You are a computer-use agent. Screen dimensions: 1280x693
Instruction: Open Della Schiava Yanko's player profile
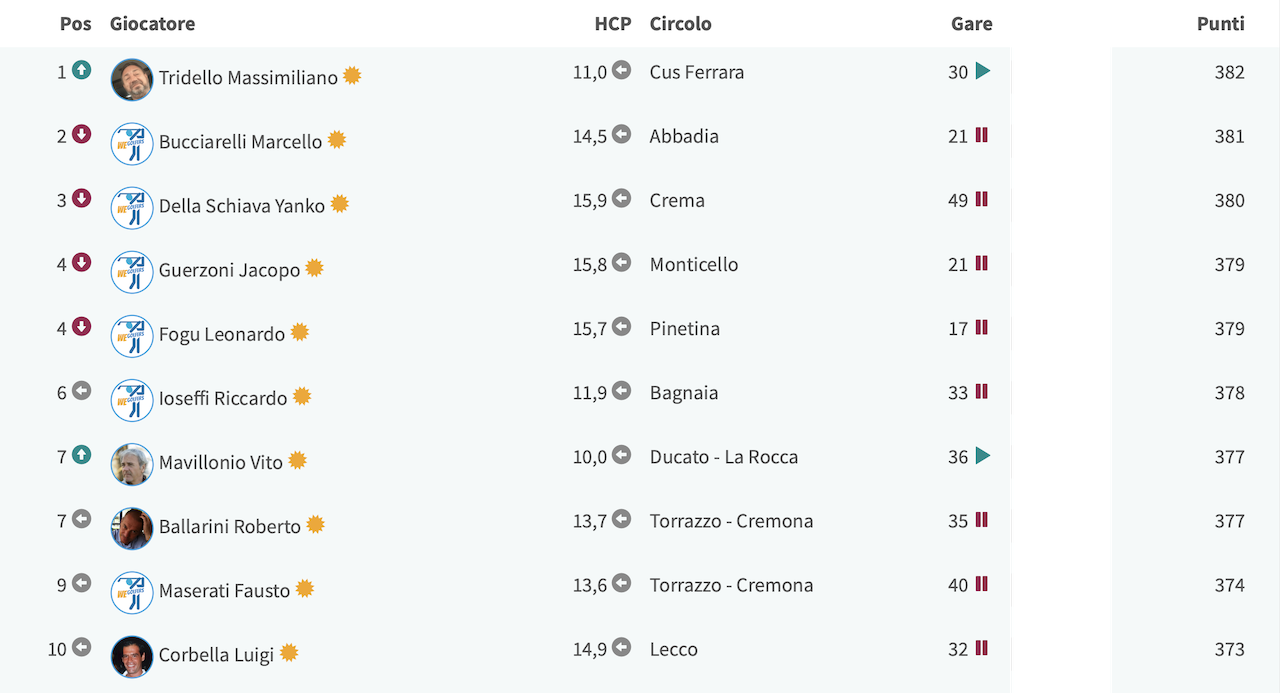(x=242, y=206)
